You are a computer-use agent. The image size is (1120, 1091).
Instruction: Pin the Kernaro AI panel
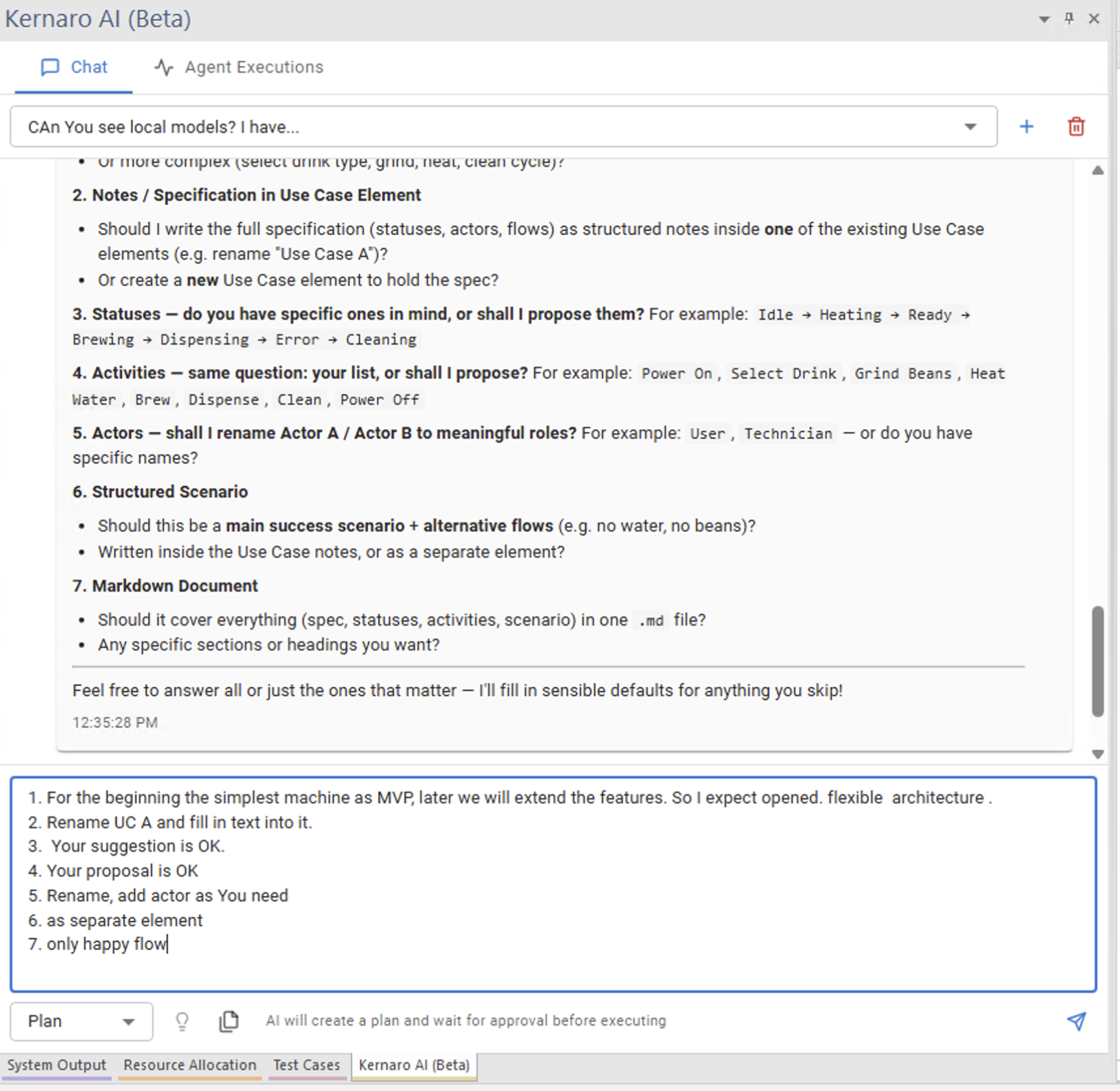tap(1069, 18)
